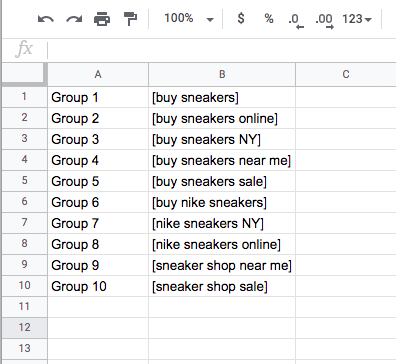Image resolution: width=396 pixels, height=364 pixels.
Task: Select row 9 header
Action: pyautogui.click(x=25, y=265)
